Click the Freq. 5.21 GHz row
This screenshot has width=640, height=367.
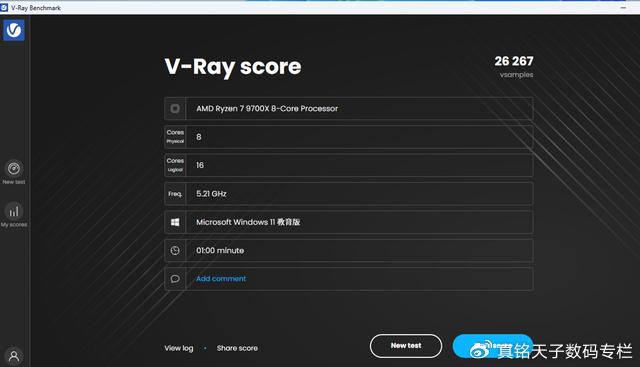[349, 194]
